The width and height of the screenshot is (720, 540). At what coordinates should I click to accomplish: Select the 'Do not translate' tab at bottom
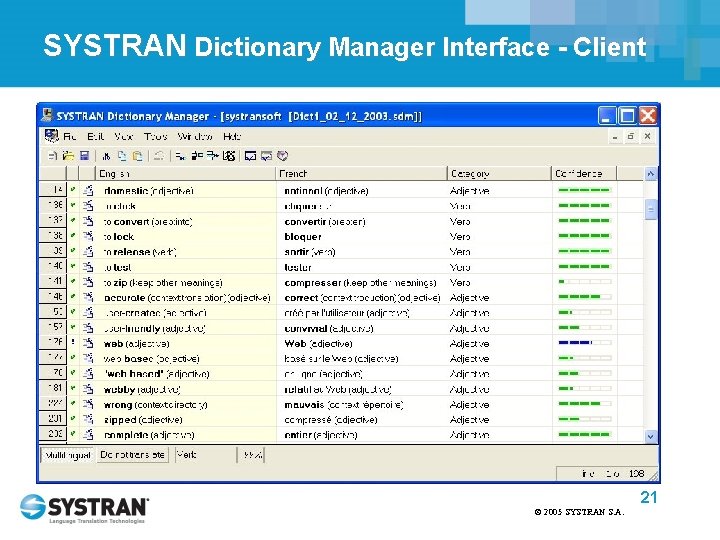coord(133,455)
